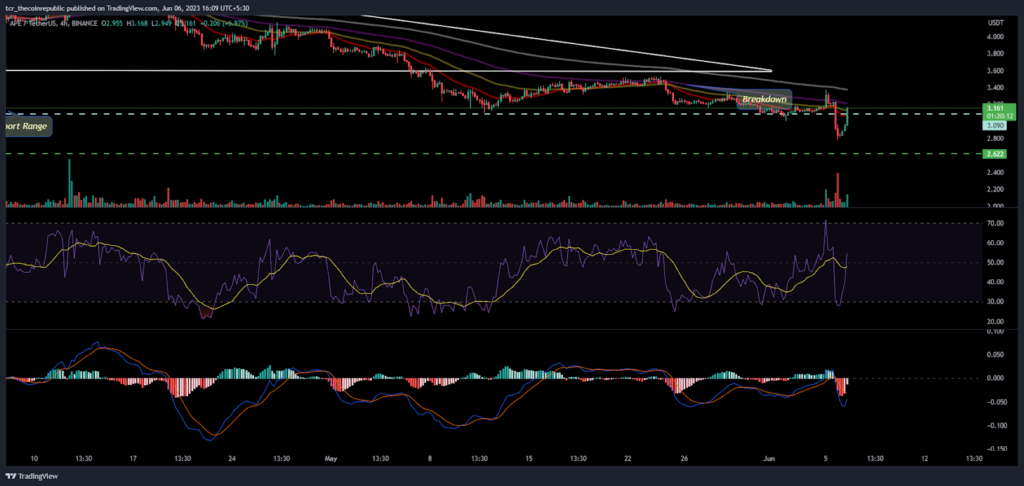Click the 10 date label on time axis
The height and width of the screenshot is (486, 1024).
tap(34, 458)
